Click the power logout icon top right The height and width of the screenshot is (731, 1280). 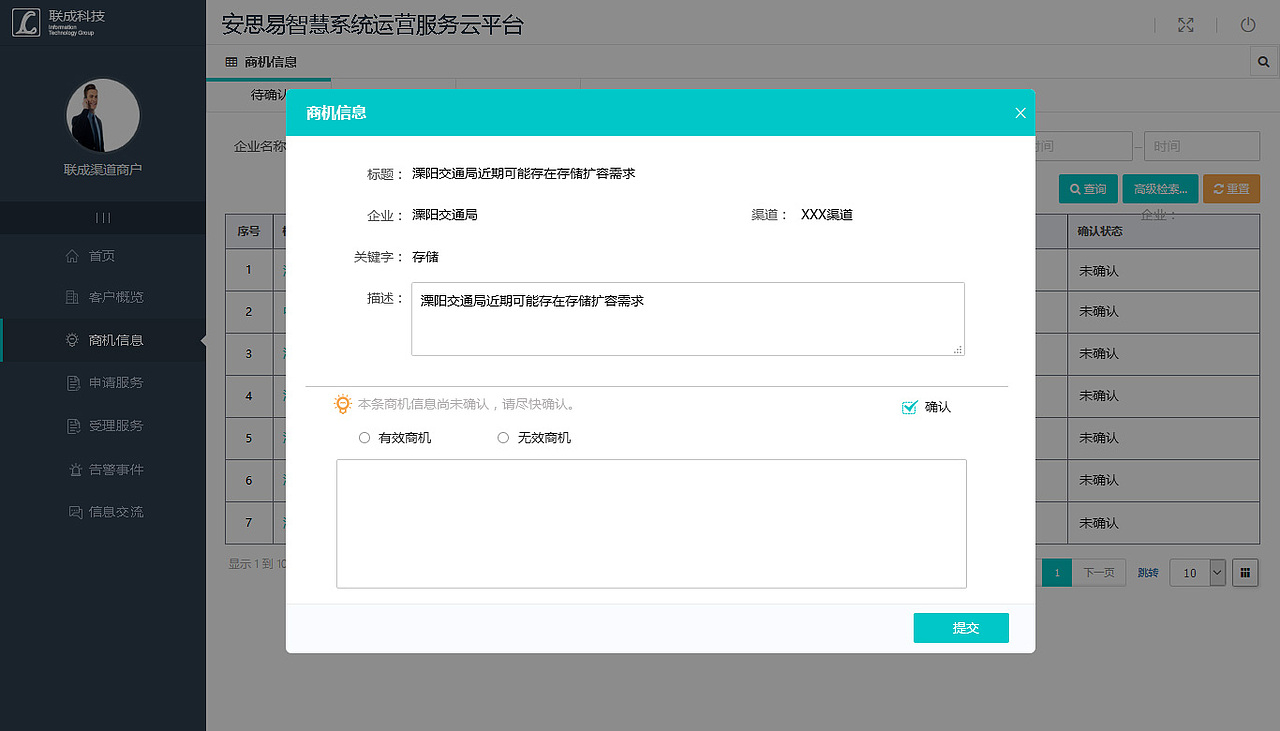1247,25
